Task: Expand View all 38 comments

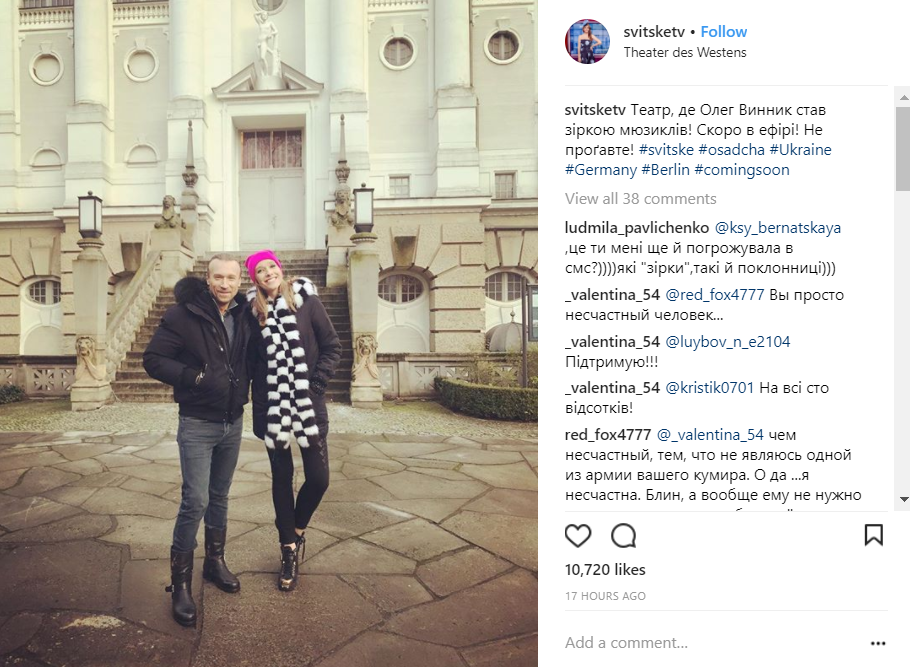Action: pos(641,199)
